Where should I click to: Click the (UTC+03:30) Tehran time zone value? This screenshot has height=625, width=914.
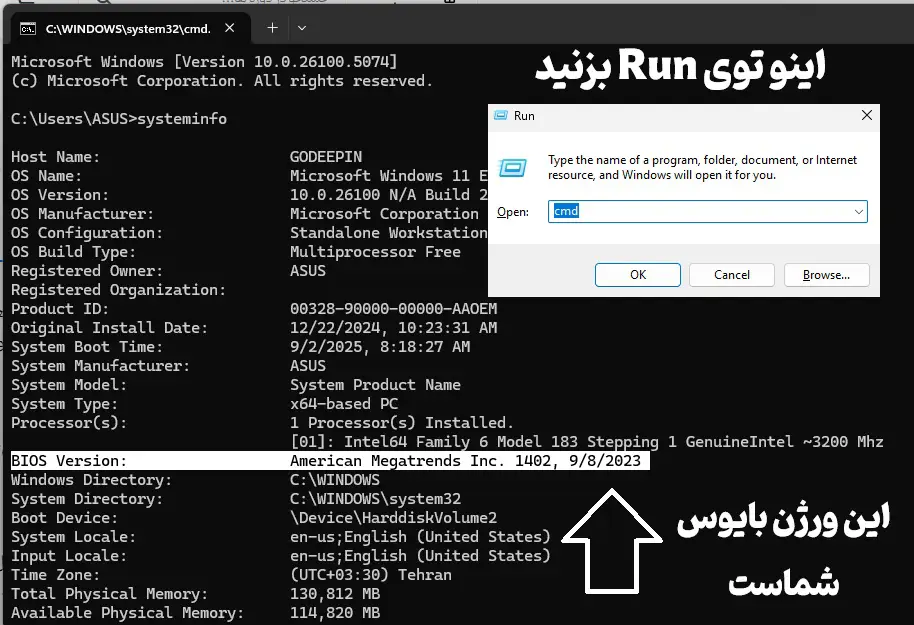(x=371, y=575)
